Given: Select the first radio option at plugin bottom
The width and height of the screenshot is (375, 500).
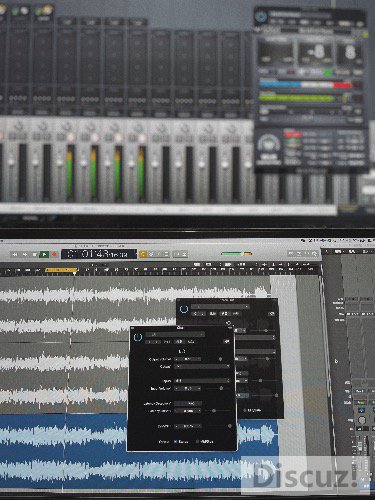Looking at the screenshot, I should 175,441.
